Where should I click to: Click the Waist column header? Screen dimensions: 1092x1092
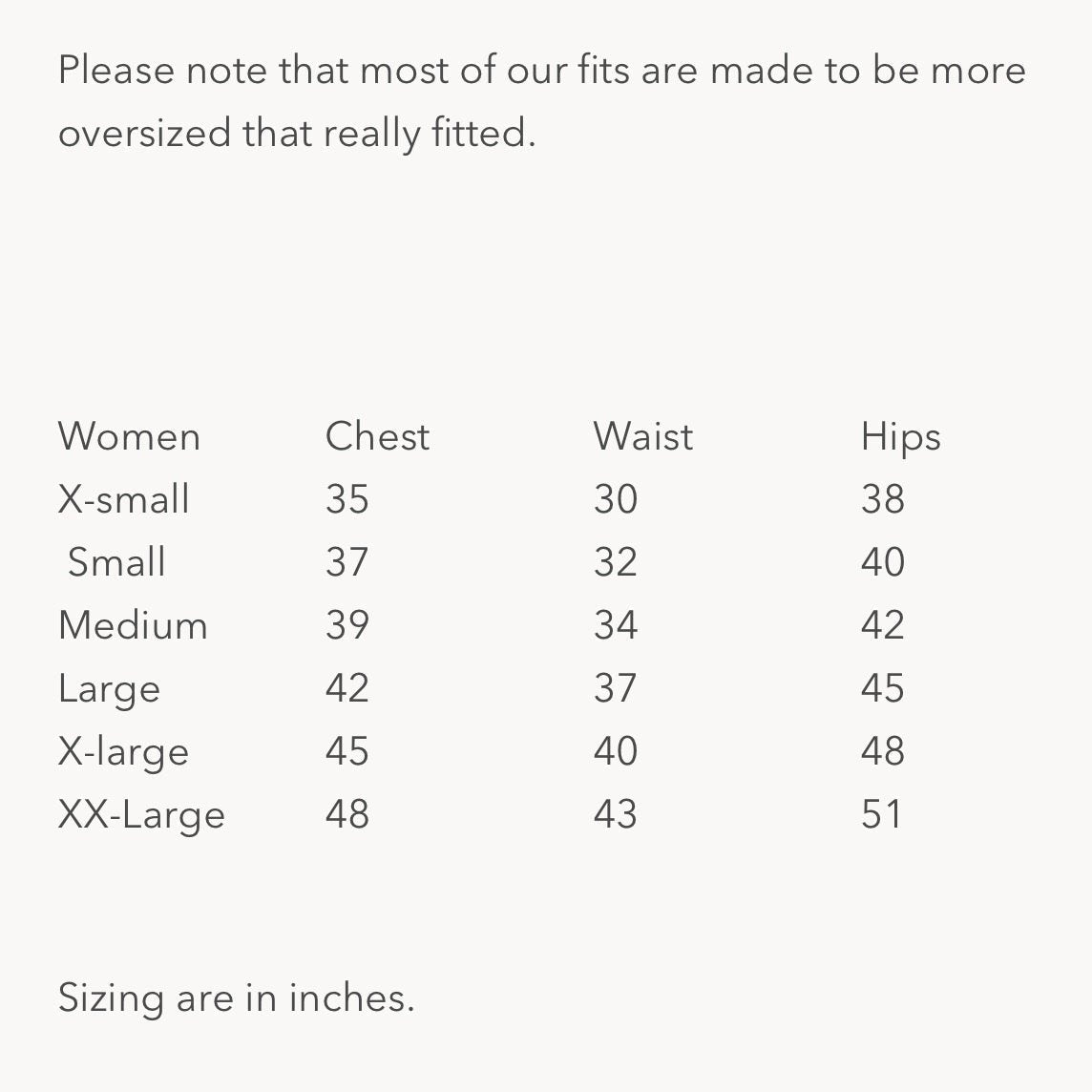[642, 437]
